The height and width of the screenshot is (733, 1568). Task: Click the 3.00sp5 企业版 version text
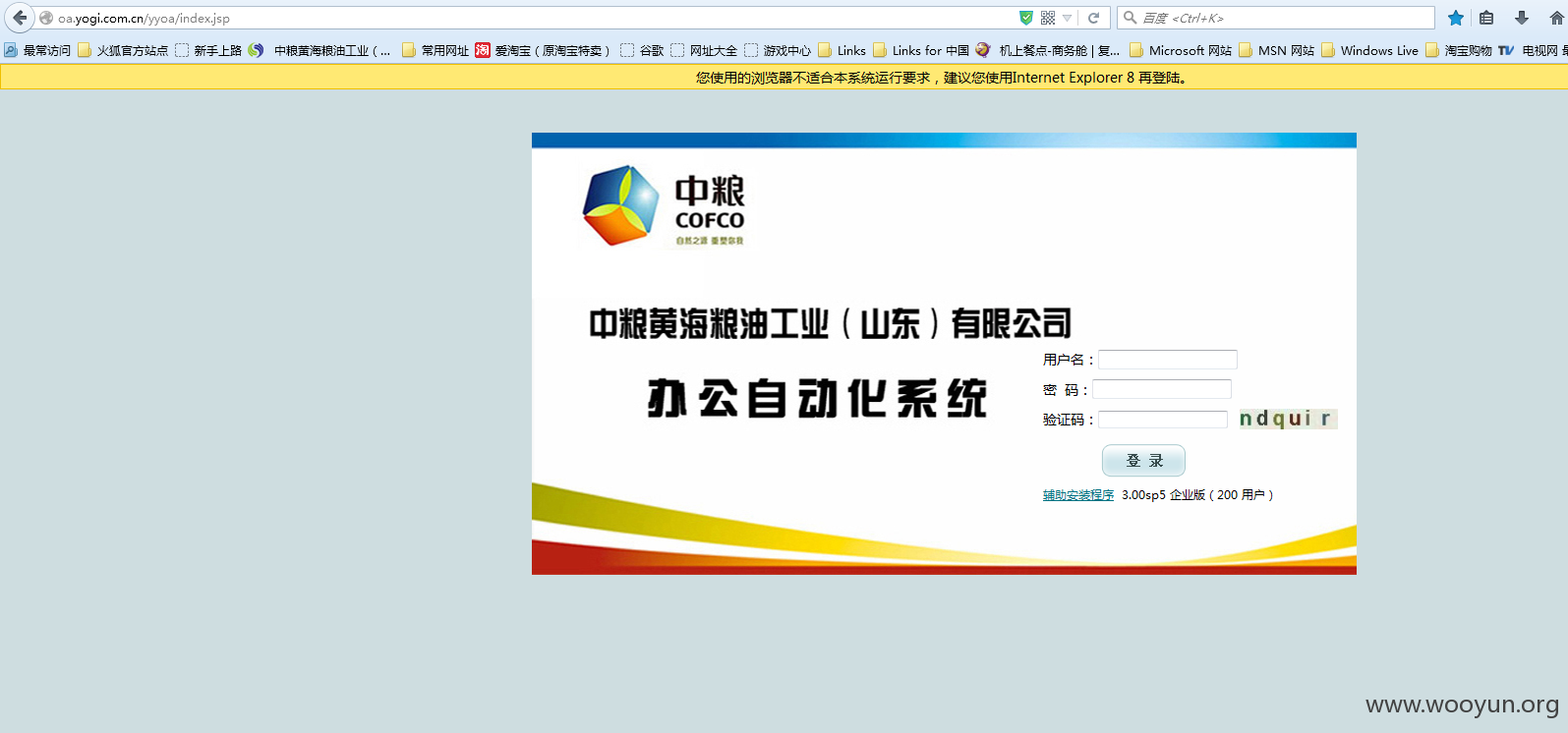point(1197,495)
